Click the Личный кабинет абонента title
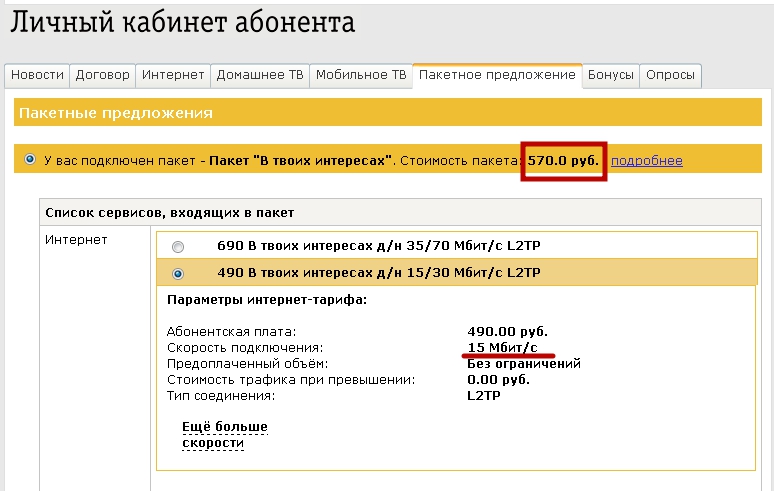 [x=183, y=23]
